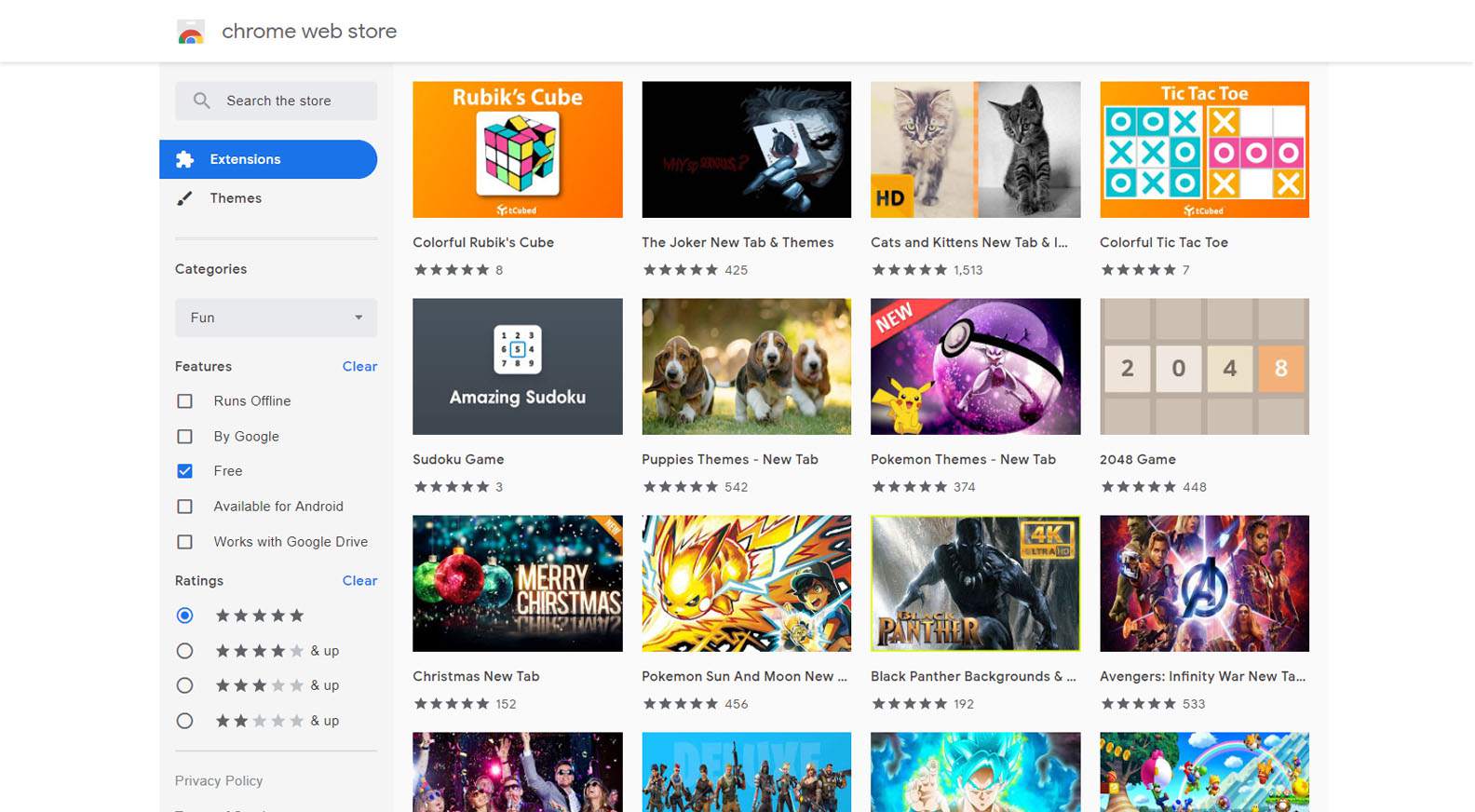Click Pokemon Themes - New Tab title
Image resolution: width=1475 pixels, height=812 pixels.
coord(963,460)
